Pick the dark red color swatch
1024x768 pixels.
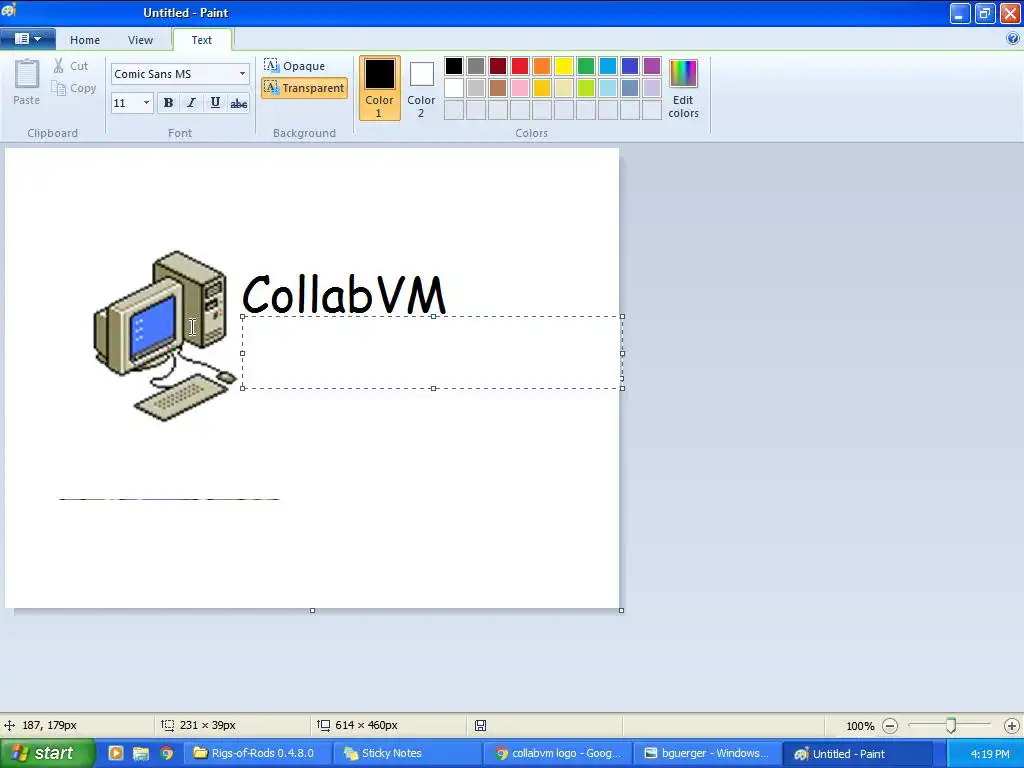pyautogui.click(x=498, y=66)
